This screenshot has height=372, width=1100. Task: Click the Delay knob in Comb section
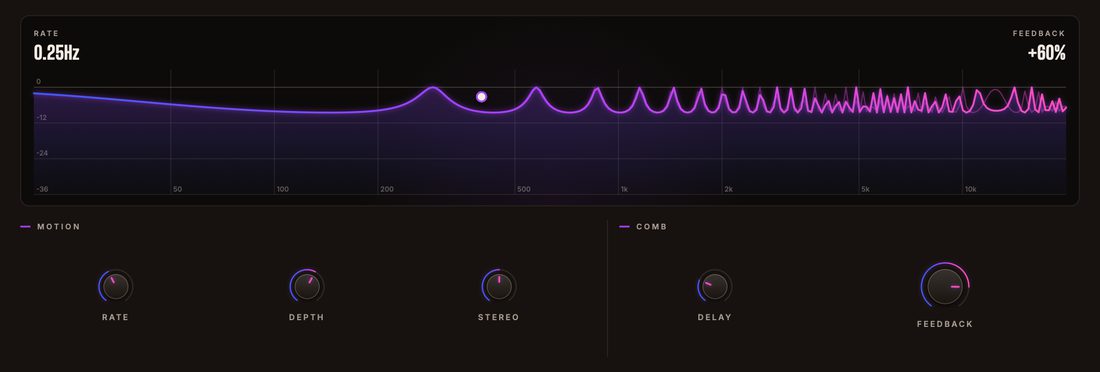click(x=714, y=286)
